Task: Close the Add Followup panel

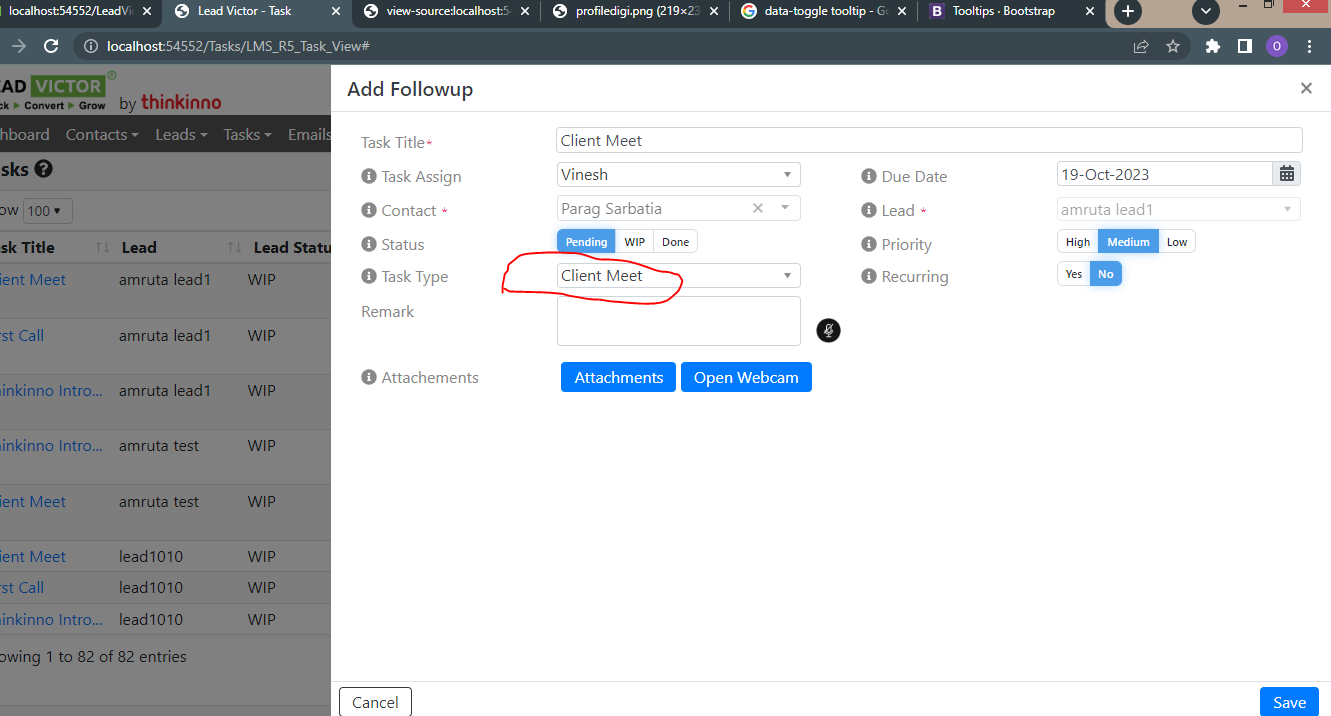Action: tap(1306, 88)
